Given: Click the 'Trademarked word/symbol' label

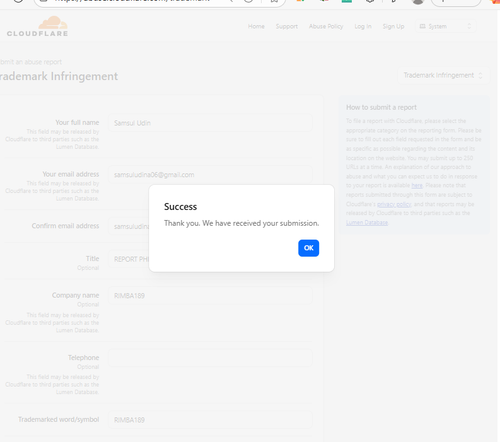Looking at the screenshot, I should [59, 419].
